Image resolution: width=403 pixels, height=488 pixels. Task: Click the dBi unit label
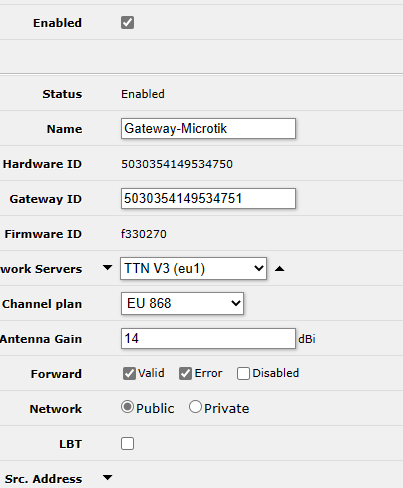(x=307, y=339)
